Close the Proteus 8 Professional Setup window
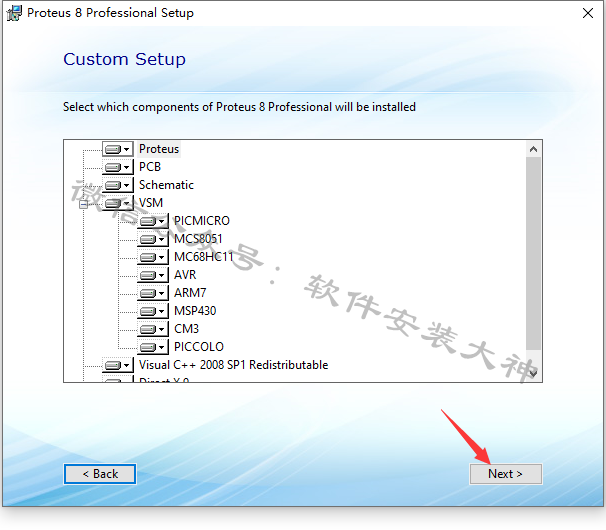606x530 pixels. point(588,13)
